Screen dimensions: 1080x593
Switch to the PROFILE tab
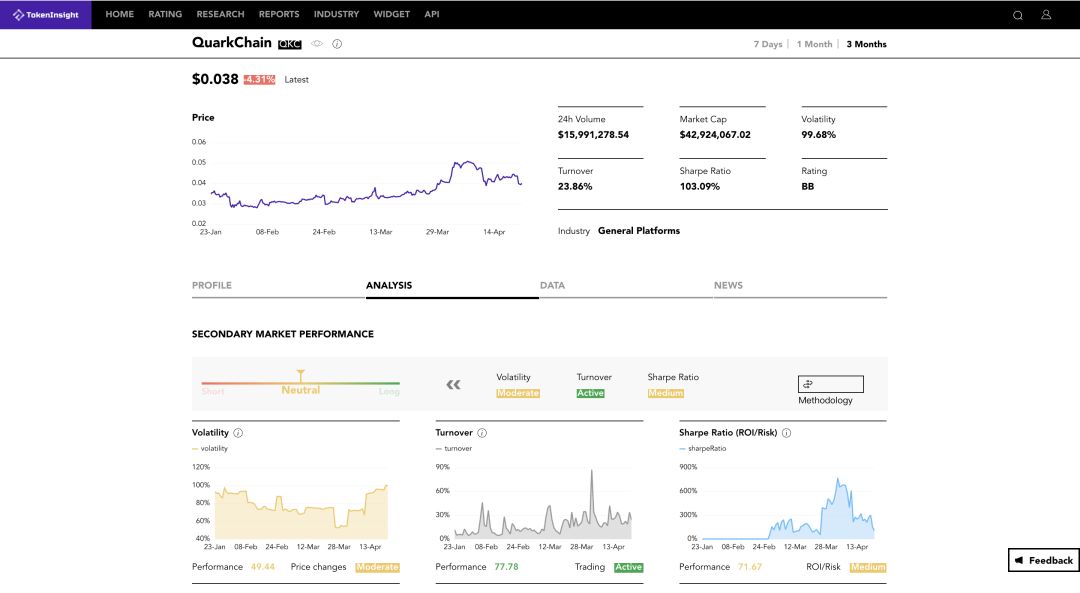(278, 285)
